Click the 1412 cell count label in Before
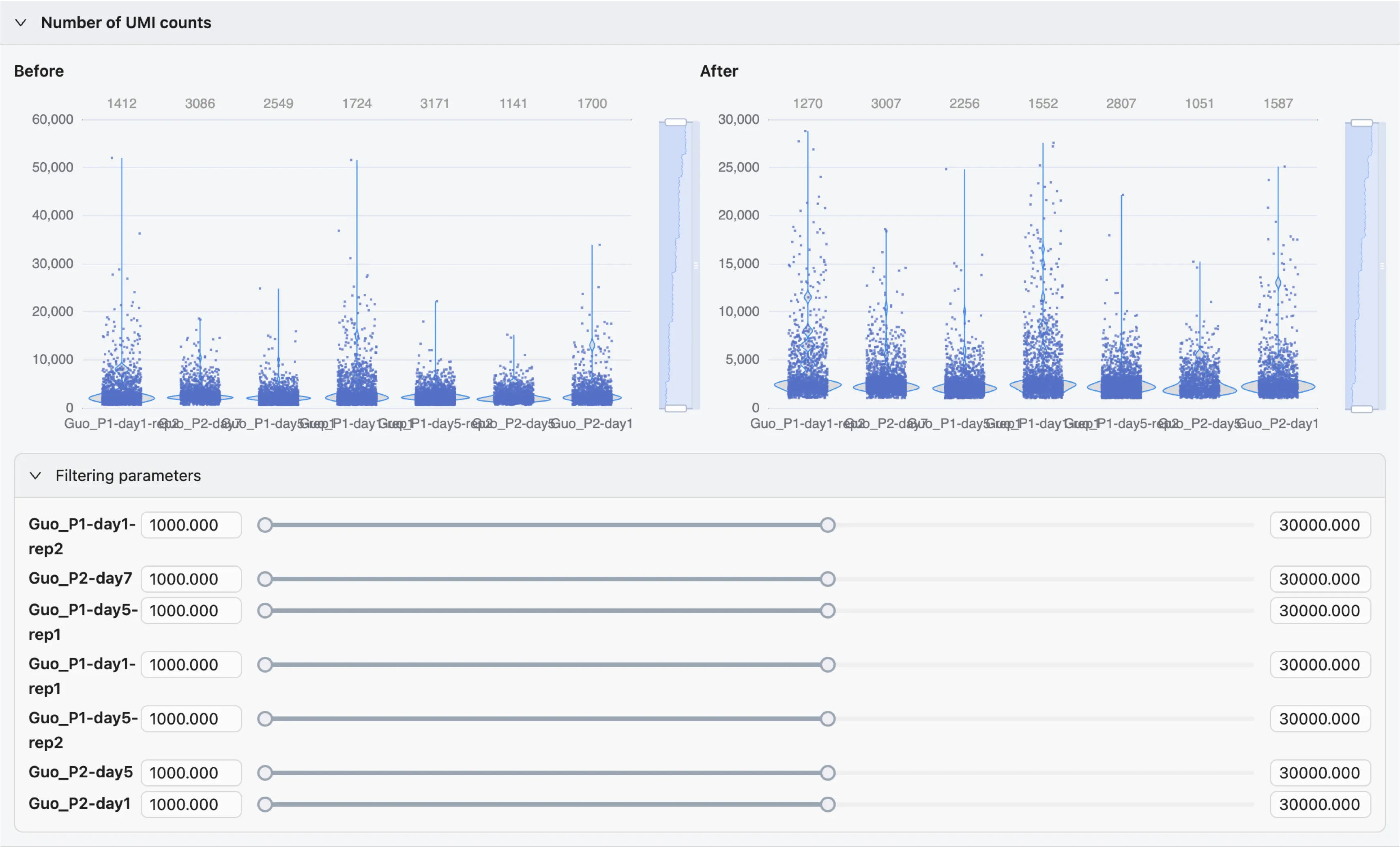This screenshot has height=847, width=1400. [x=122, y=103]
